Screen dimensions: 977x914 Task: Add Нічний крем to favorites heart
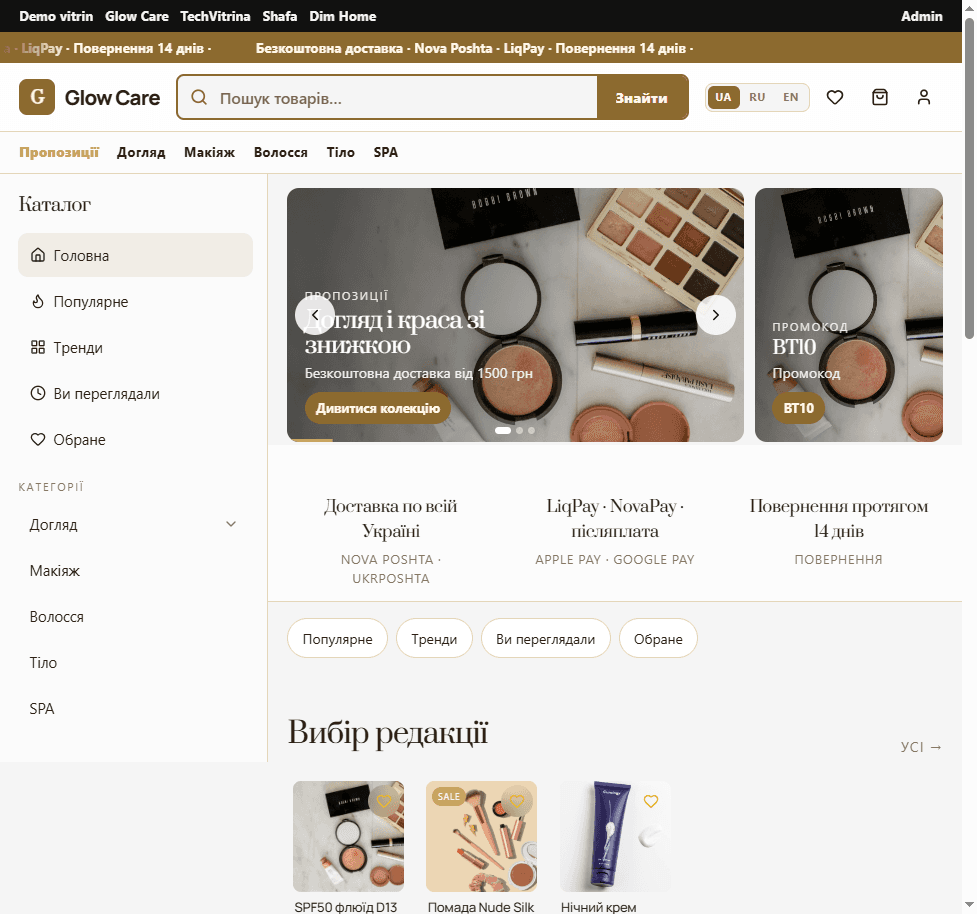coord(651,801)
